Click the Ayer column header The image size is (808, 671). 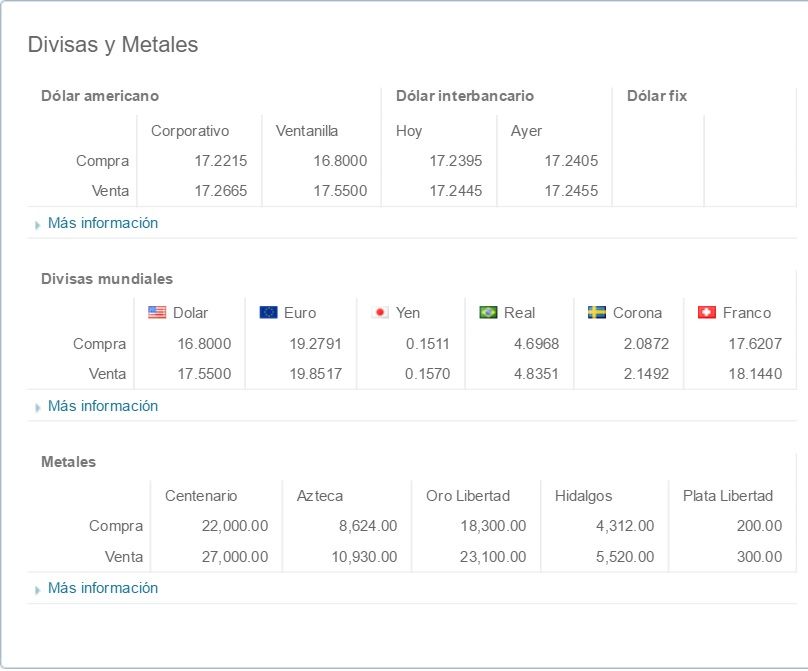[x=524, y=131]
